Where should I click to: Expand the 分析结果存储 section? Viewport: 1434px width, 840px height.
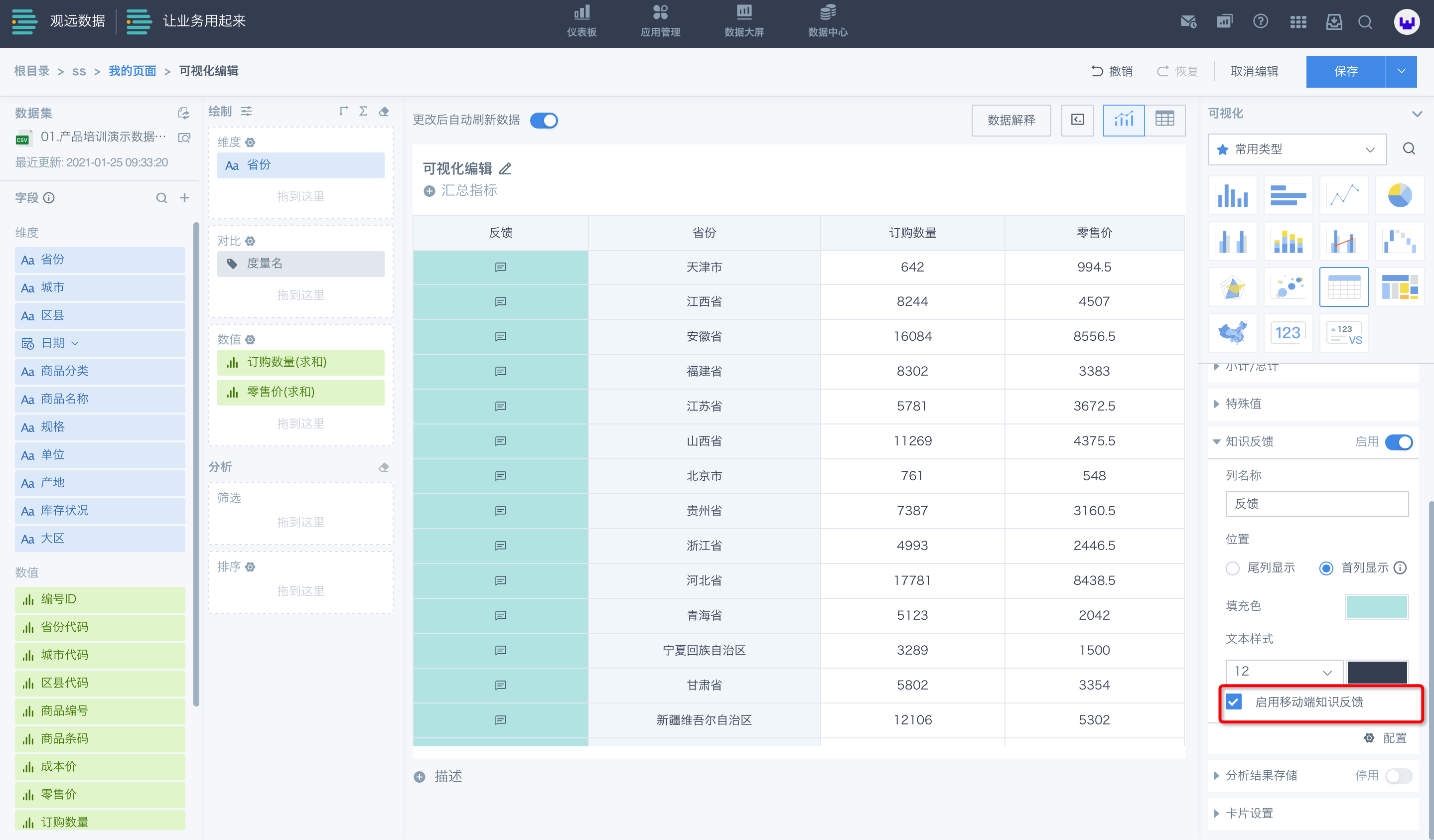point(1216,775)
